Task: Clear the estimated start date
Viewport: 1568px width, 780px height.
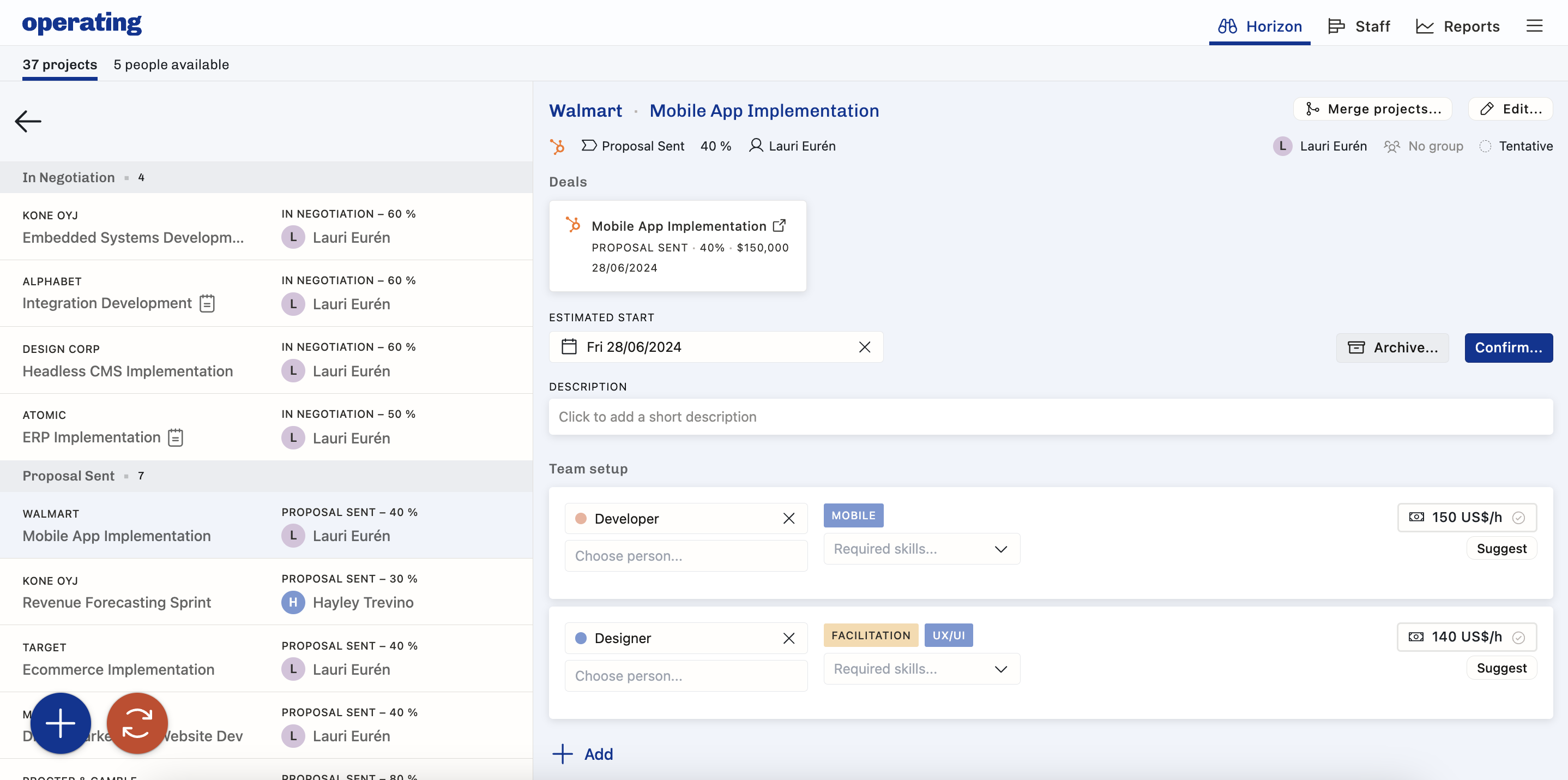Action: coord(864,347)
